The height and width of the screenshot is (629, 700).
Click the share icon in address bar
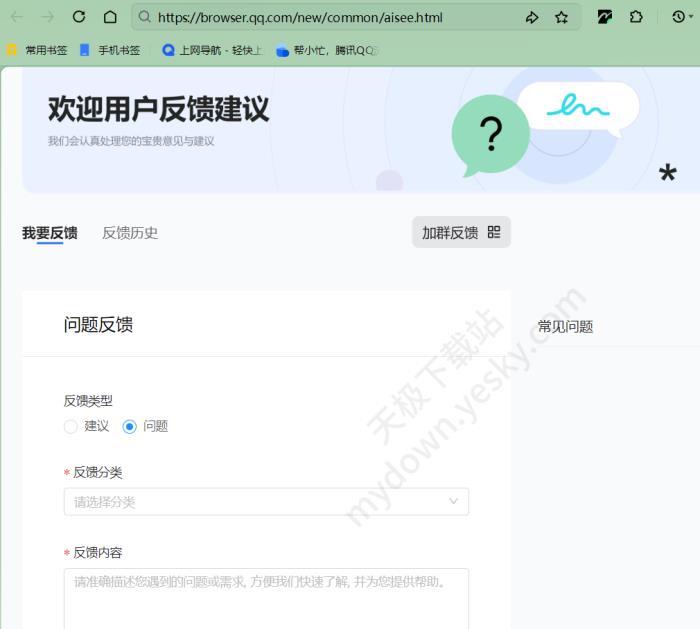[x=532, y=17]
